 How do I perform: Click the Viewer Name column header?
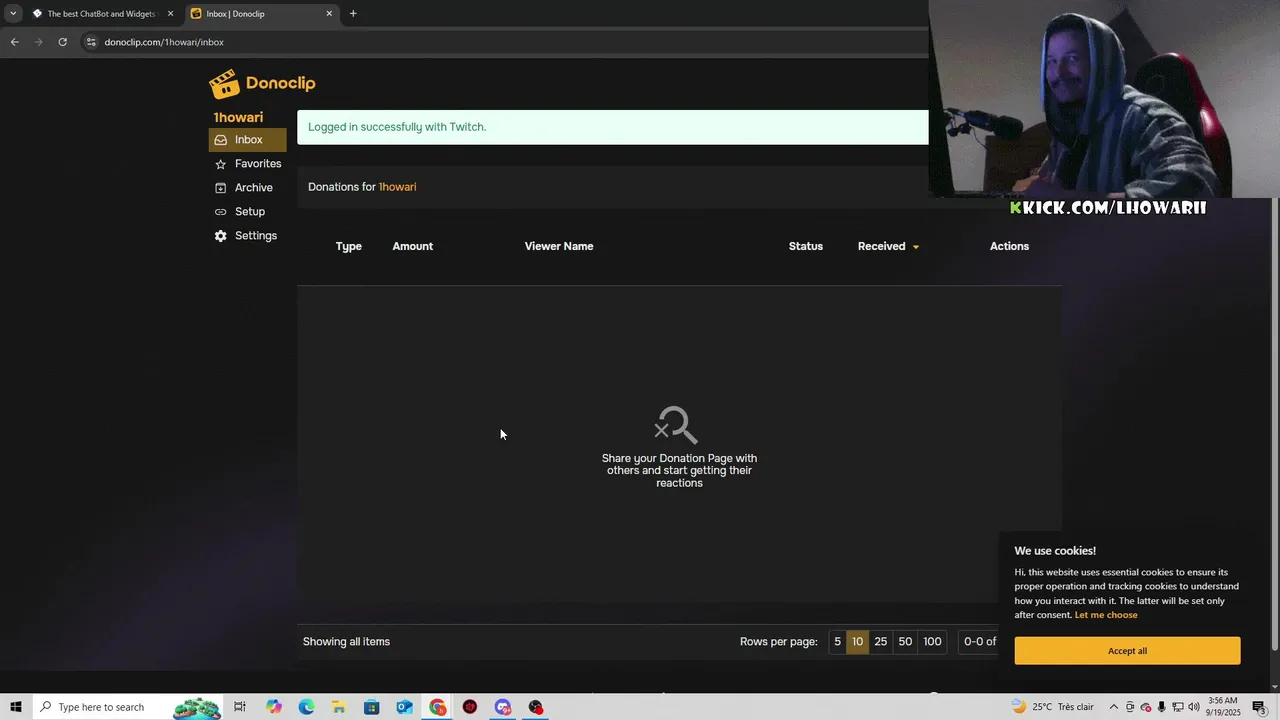click(559, 246)
